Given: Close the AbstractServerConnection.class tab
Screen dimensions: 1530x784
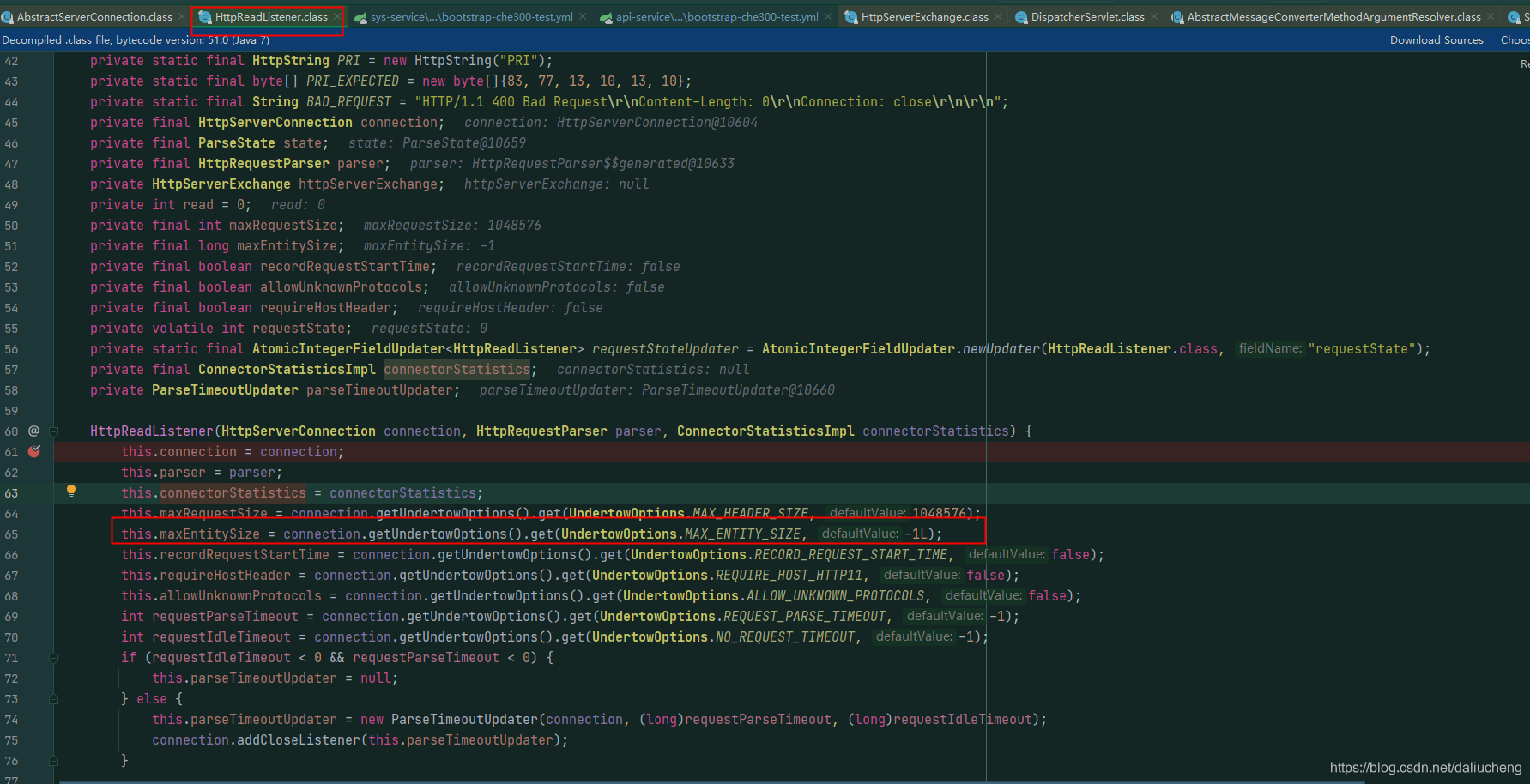Looking at the screenshot, I should (x=182, y=17).
